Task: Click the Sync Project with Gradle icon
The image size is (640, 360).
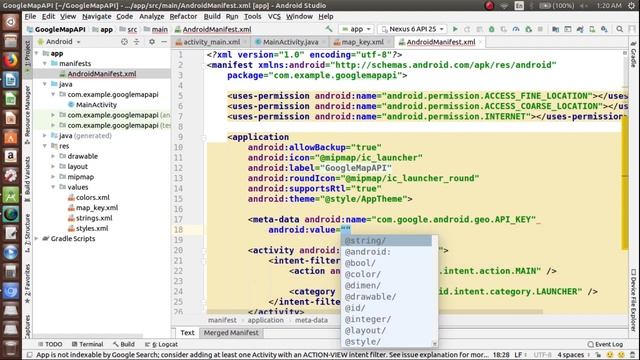Action: point(580,29)
